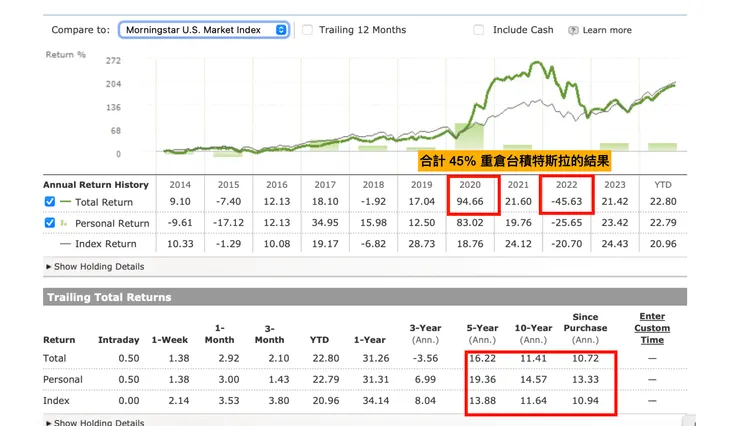Click the -20.70 Index Return value

pos(566,244)
